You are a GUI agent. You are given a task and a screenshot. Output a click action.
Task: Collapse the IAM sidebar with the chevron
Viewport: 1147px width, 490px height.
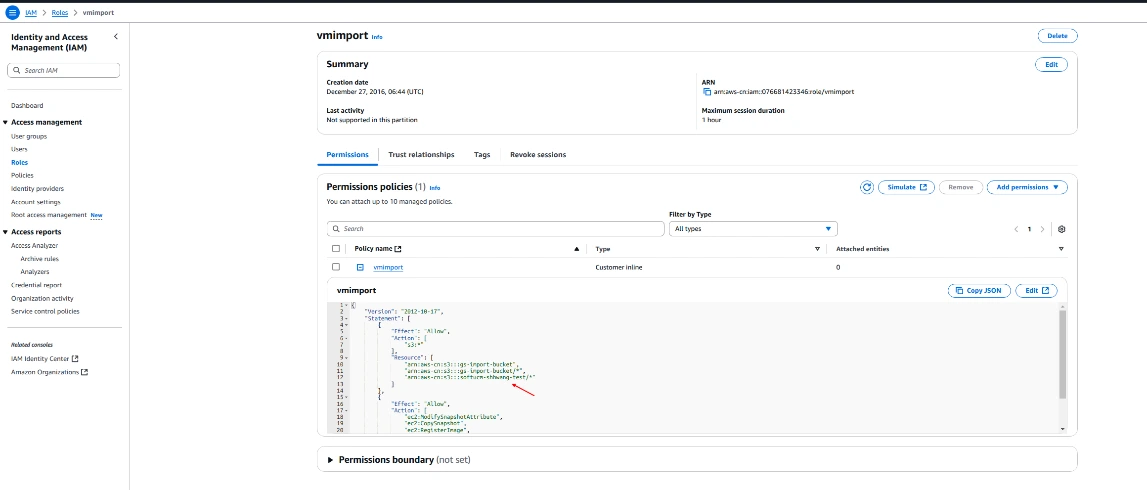116,37
